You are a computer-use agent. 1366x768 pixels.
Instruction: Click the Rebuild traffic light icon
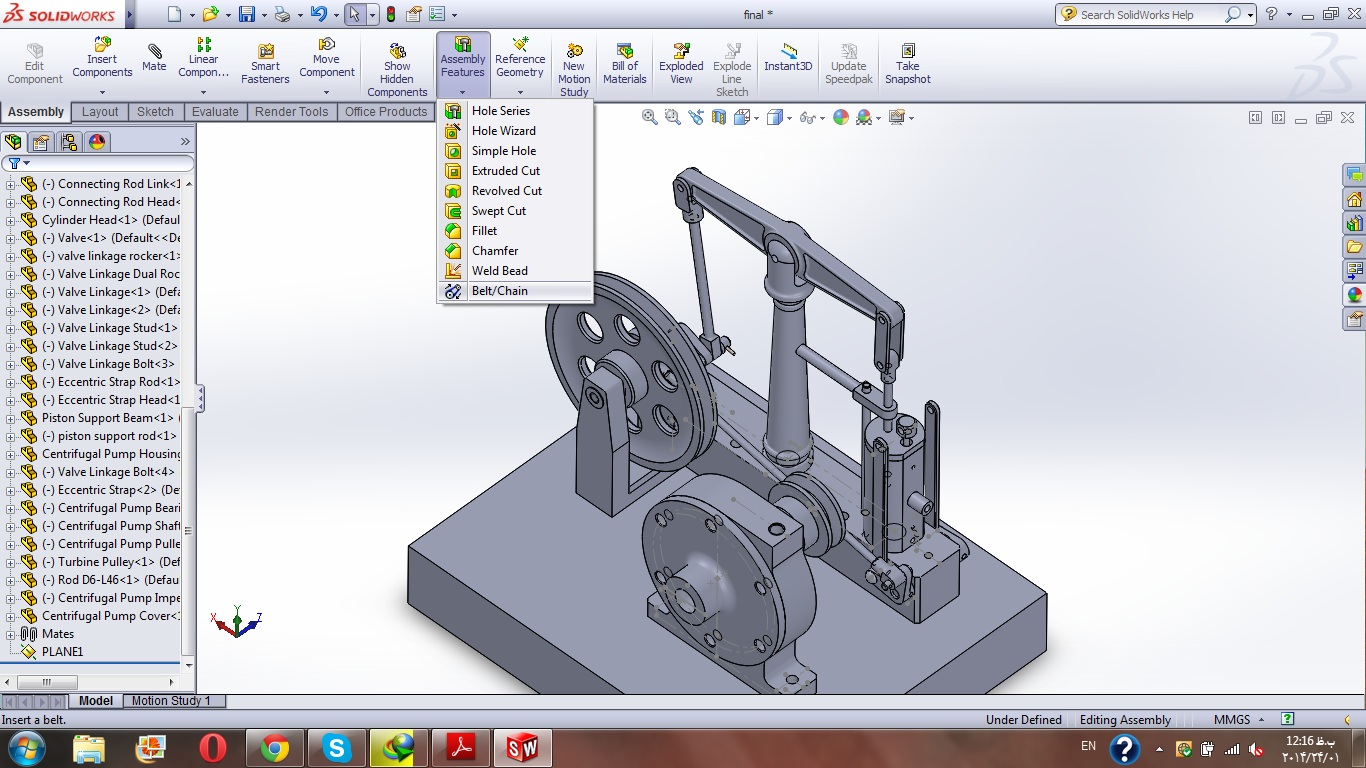(390, 14)
